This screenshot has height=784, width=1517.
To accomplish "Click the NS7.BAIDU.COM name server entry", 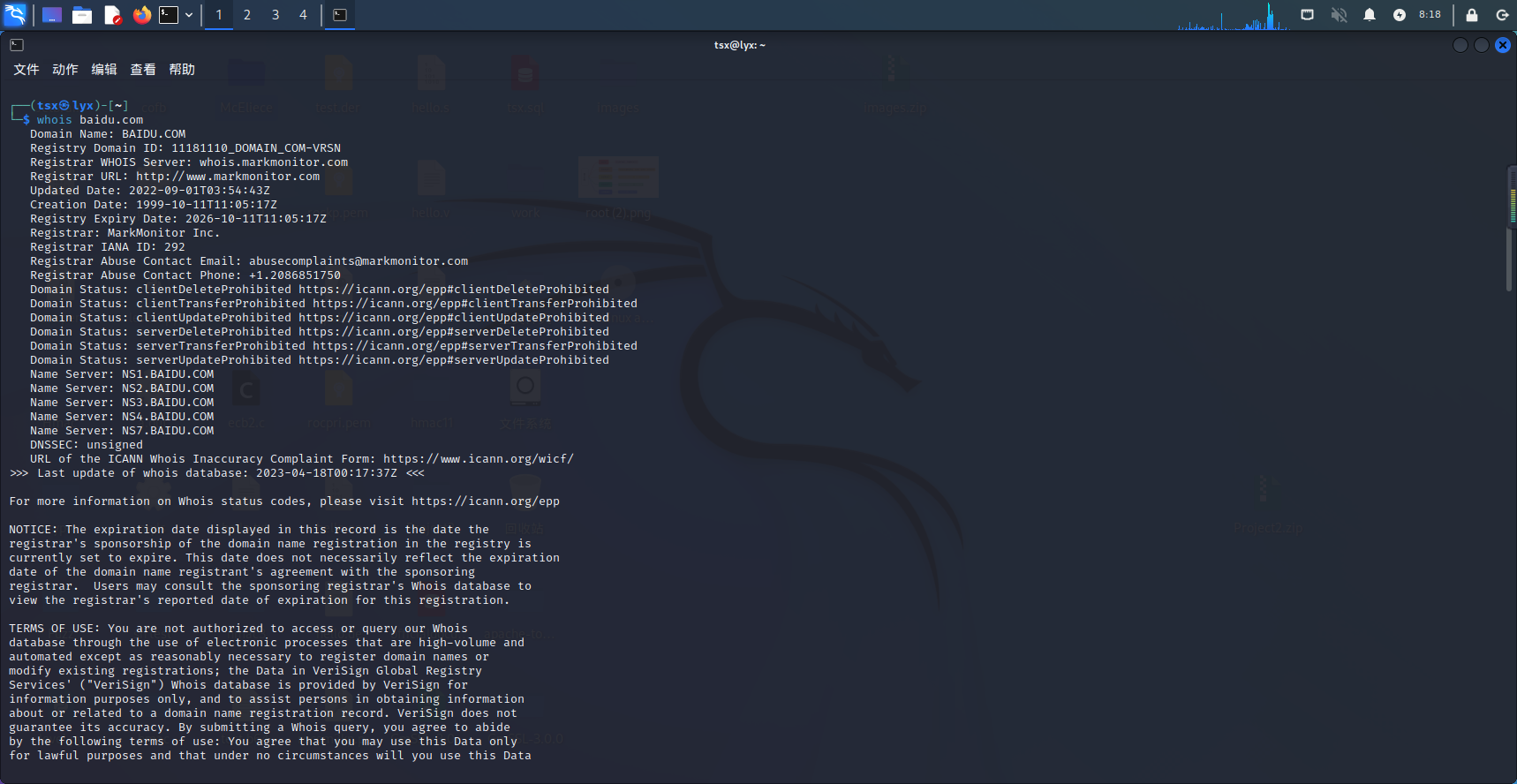I will 168,431.
